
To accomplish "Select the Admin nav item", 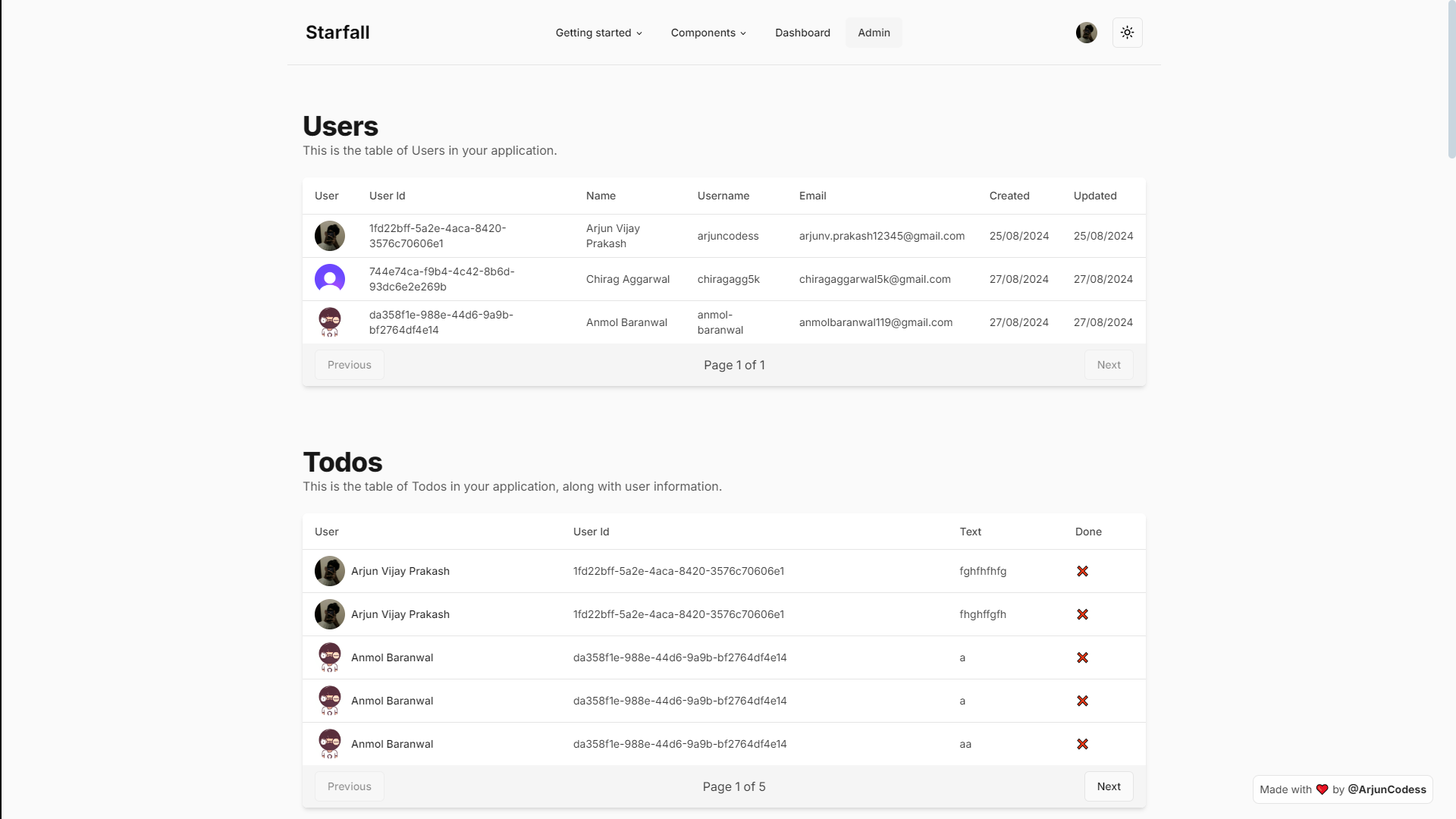I will (x=874, y=33).
